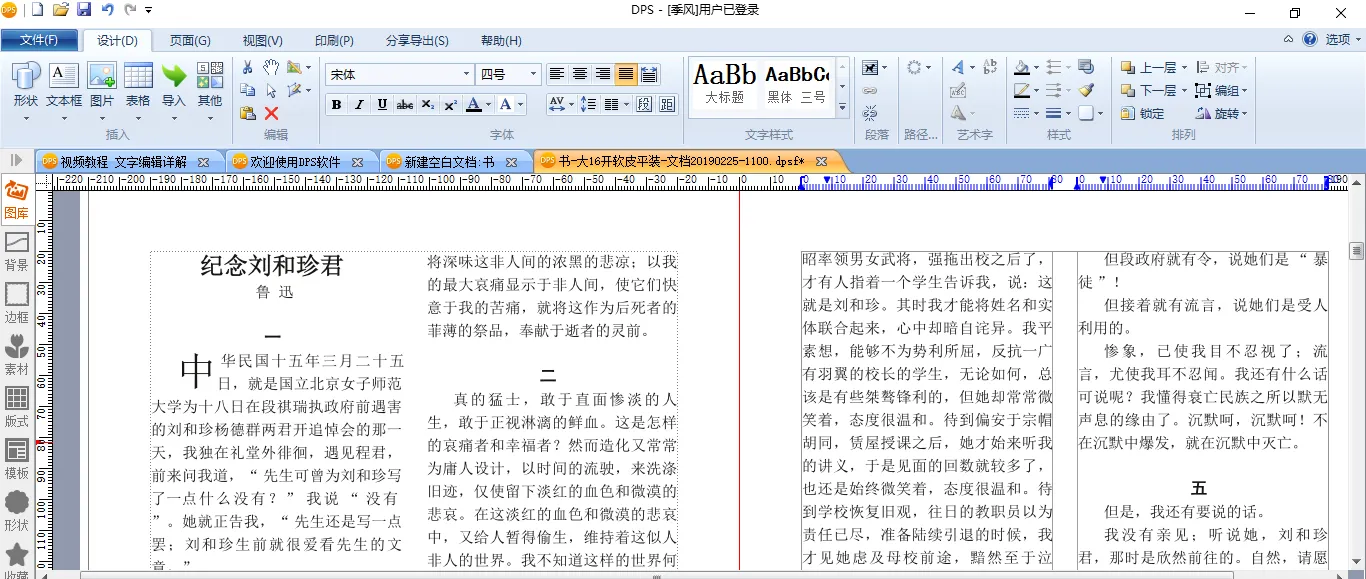The height and width of the screenshot is (579, 1366).
Task: Toggle bold formatting
Action: pos(336,105)
